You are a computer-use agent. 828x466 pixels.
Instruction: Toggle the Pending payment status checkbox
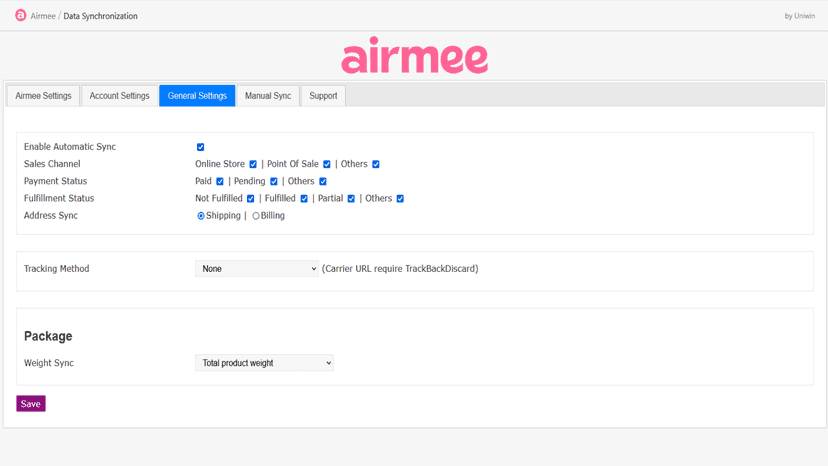[274, 181]
